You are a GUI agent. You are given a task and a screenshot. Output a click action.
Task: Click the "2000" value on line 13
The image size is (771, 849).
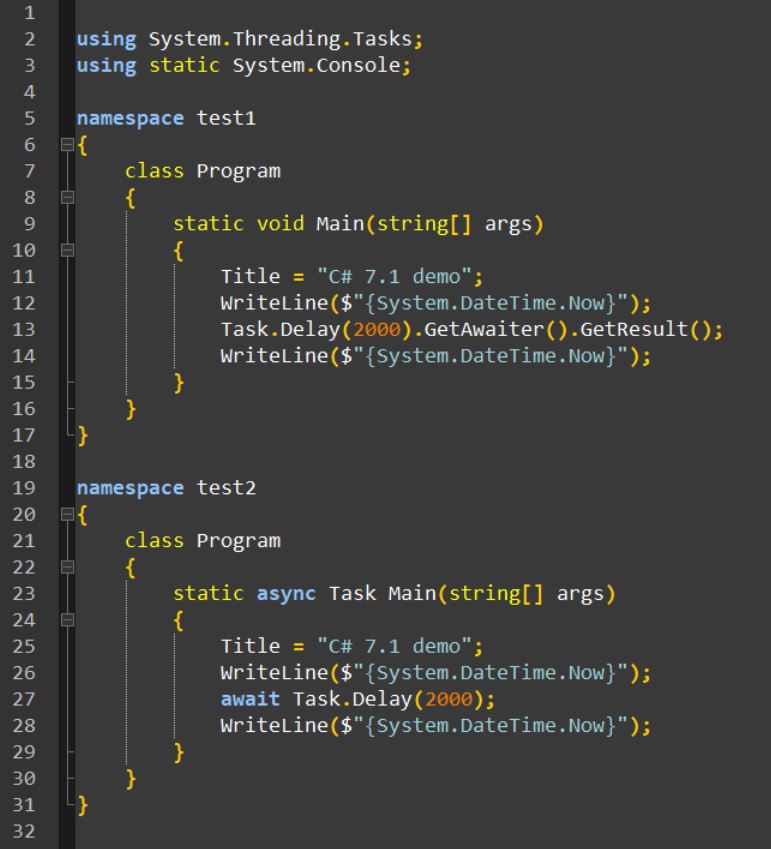tap(376, 330)
